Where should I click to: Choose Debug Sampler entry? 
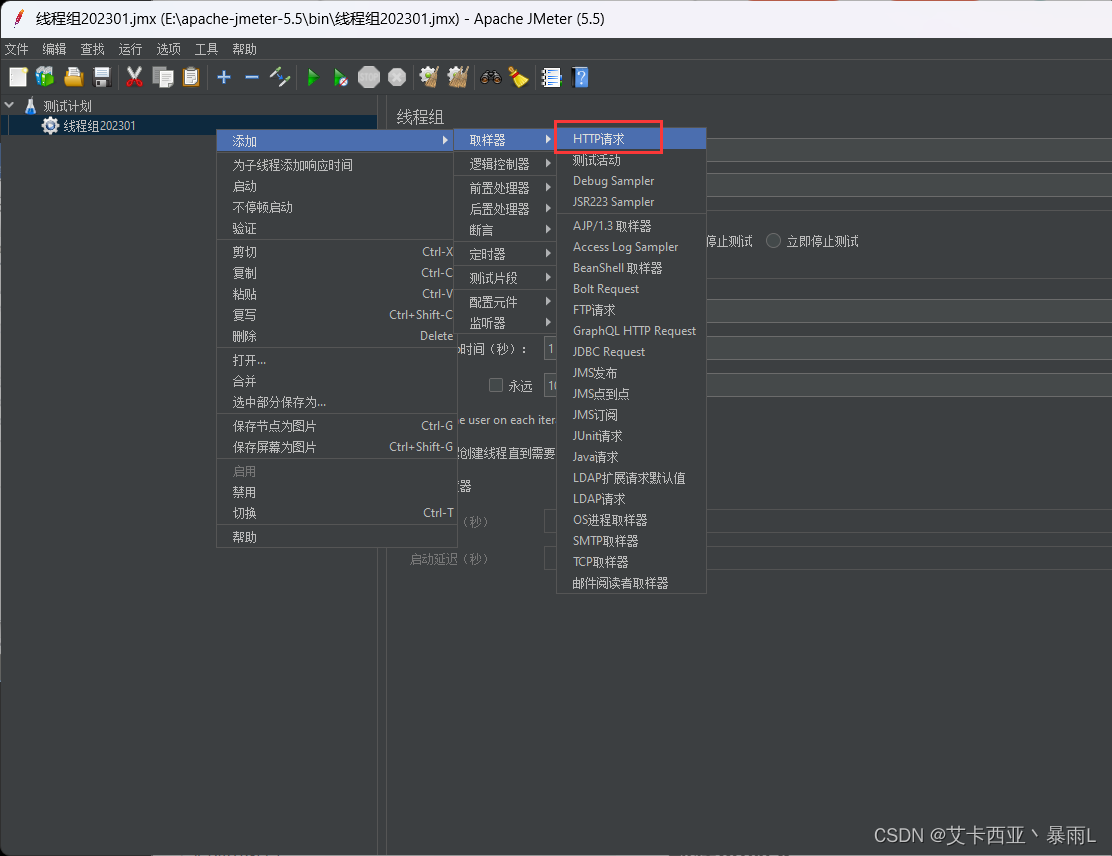click(x=631, y=181)
